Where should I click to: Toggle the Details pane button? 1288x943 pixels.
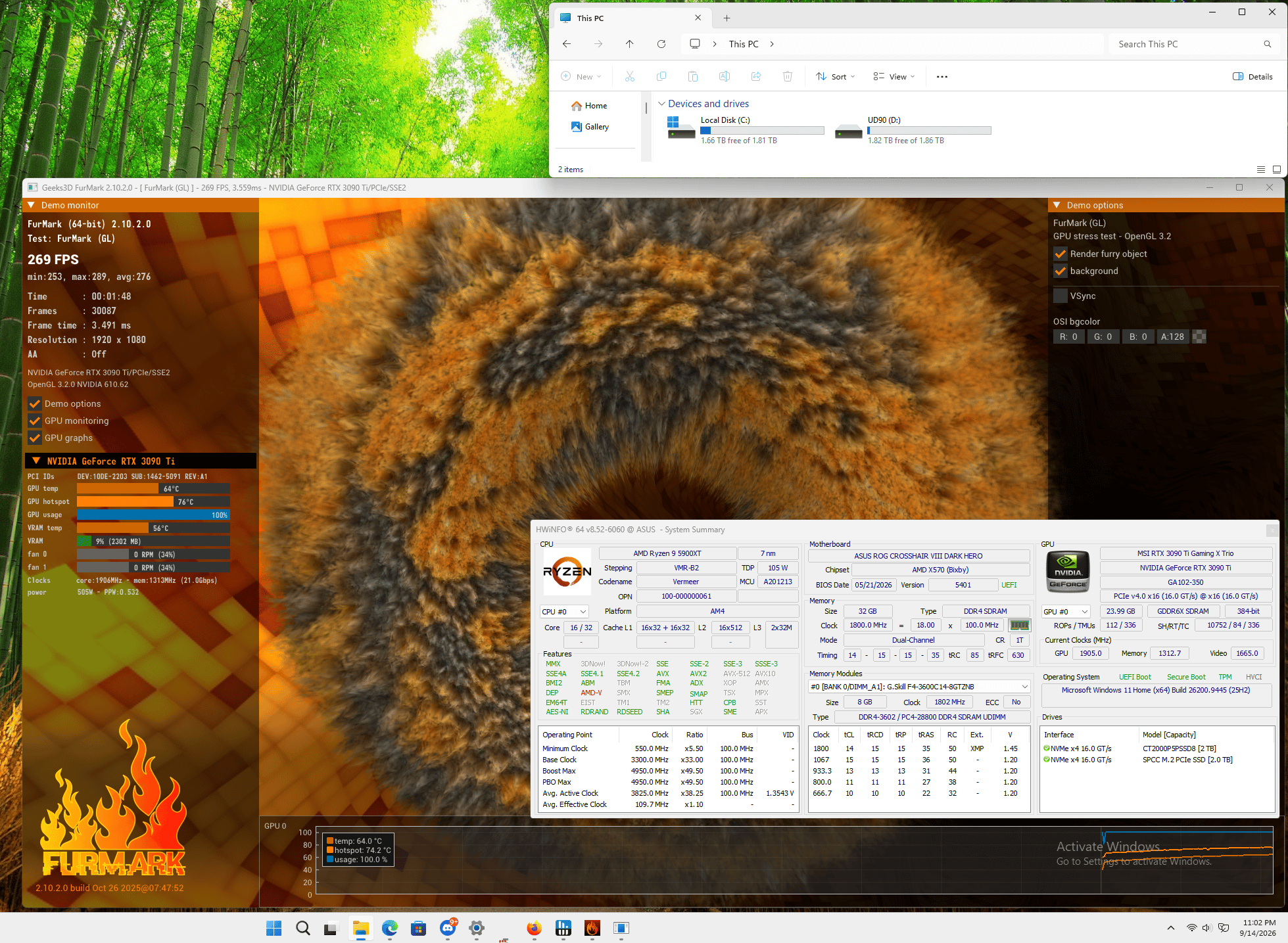point(1252,77)
